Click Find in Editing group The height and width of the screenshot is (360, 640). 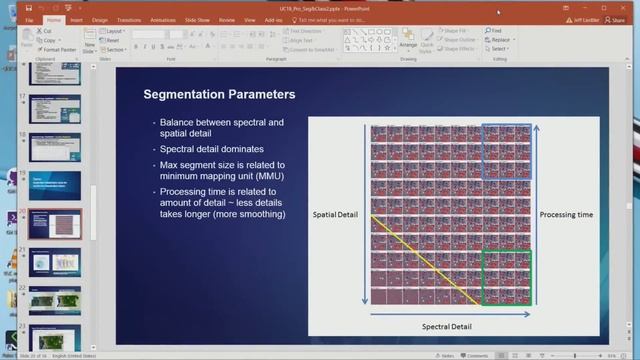[493, 31]
